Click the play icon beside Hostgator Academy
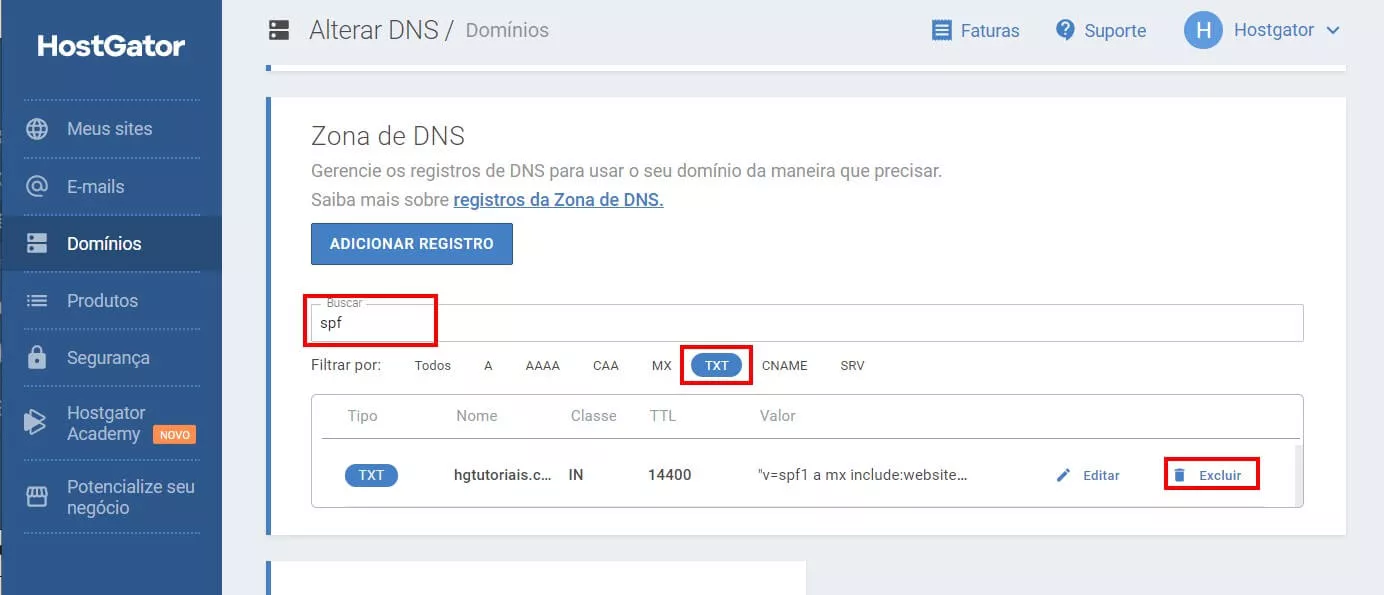The image size is (1384, 595). click(36, 423)
